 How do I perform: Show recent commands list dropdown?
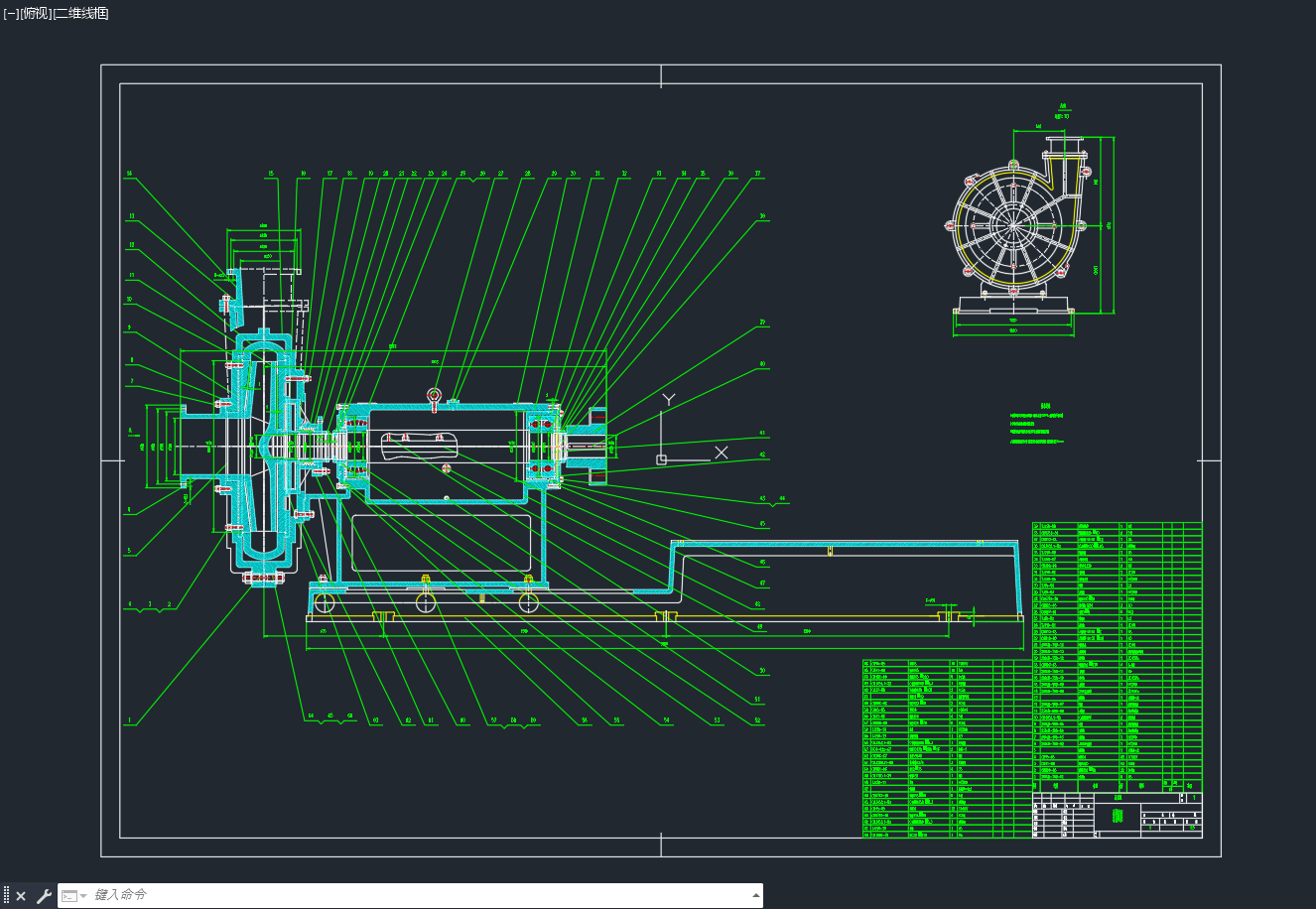coord(73,896)
